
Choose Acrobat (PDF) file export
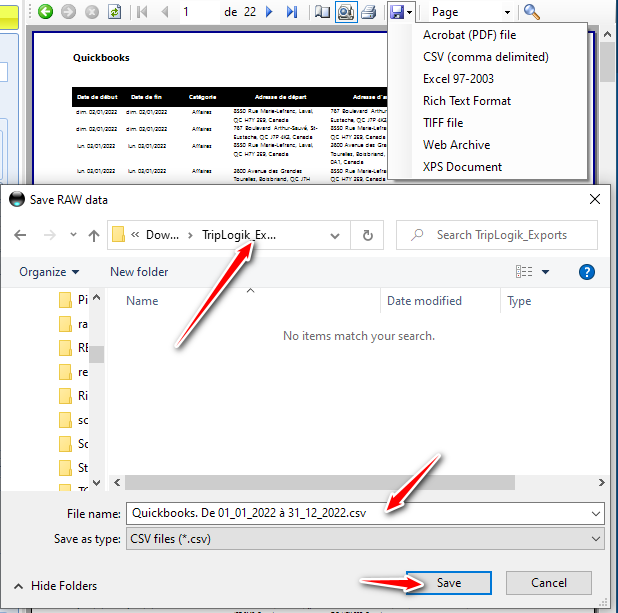pos(469,35)
